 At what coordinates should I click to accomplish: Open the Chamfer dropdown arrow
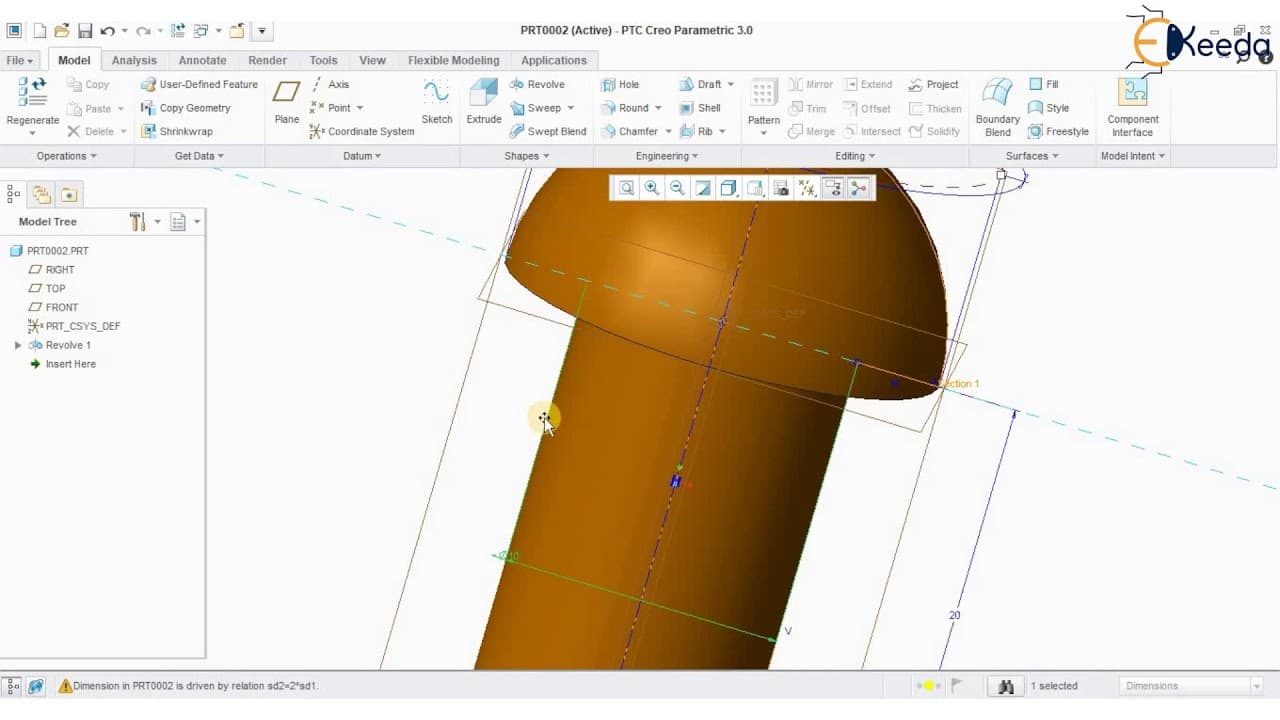(668, 131)
